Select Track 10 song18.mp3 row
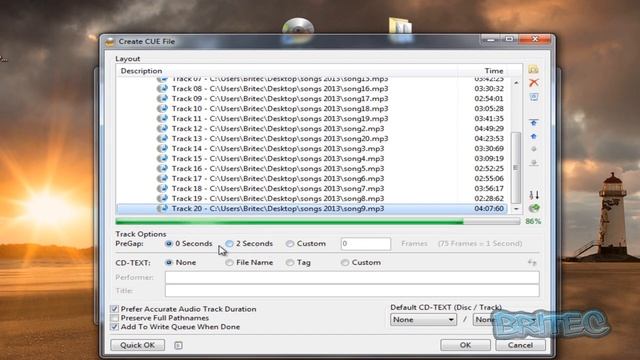 (312, 109)
